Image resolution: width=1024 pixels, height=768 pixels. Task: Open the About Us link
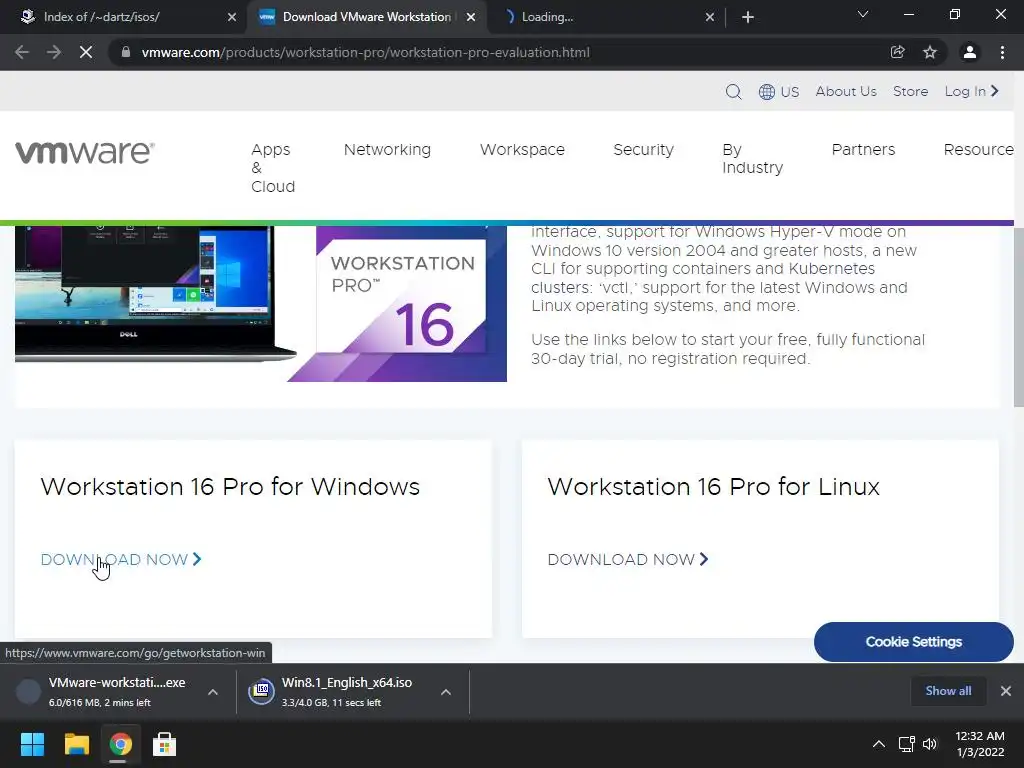click(x=846, y=91)
